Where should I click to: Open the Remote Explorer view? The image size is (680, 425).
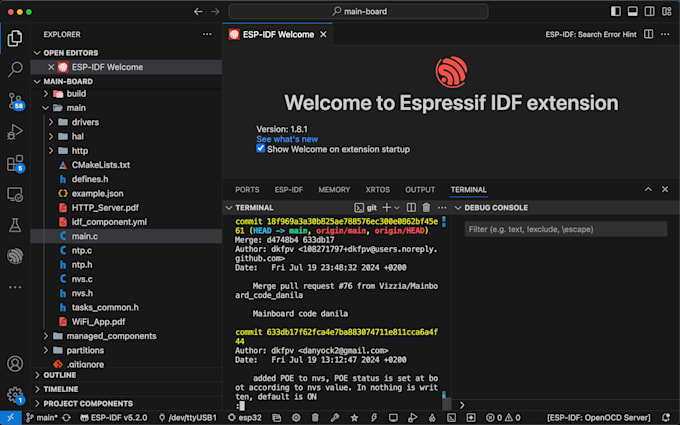tap(15, 195)
